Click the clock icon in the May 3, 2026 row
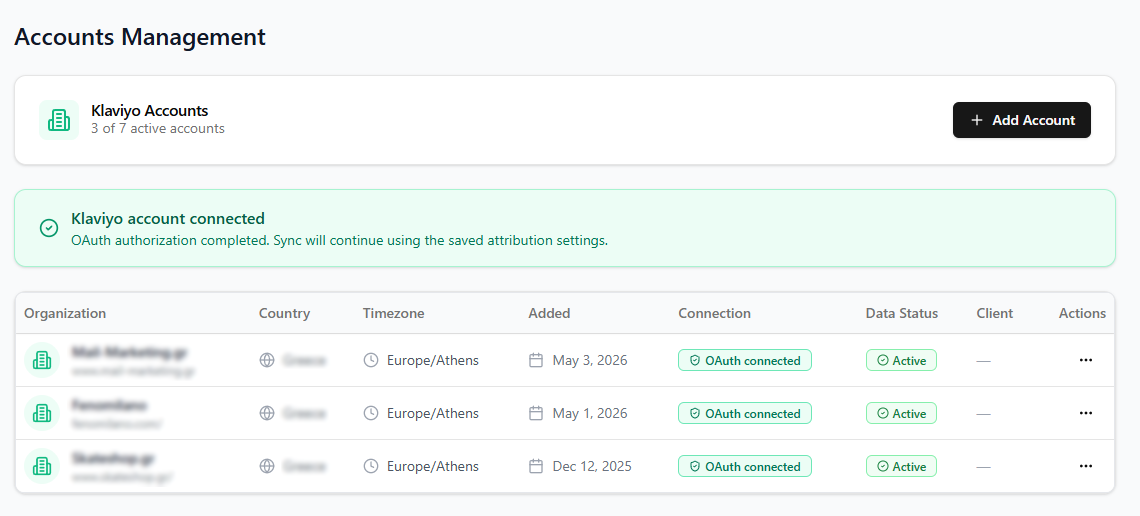The width and height of the screenshot is (1140, 516). (x=371, y=360)
